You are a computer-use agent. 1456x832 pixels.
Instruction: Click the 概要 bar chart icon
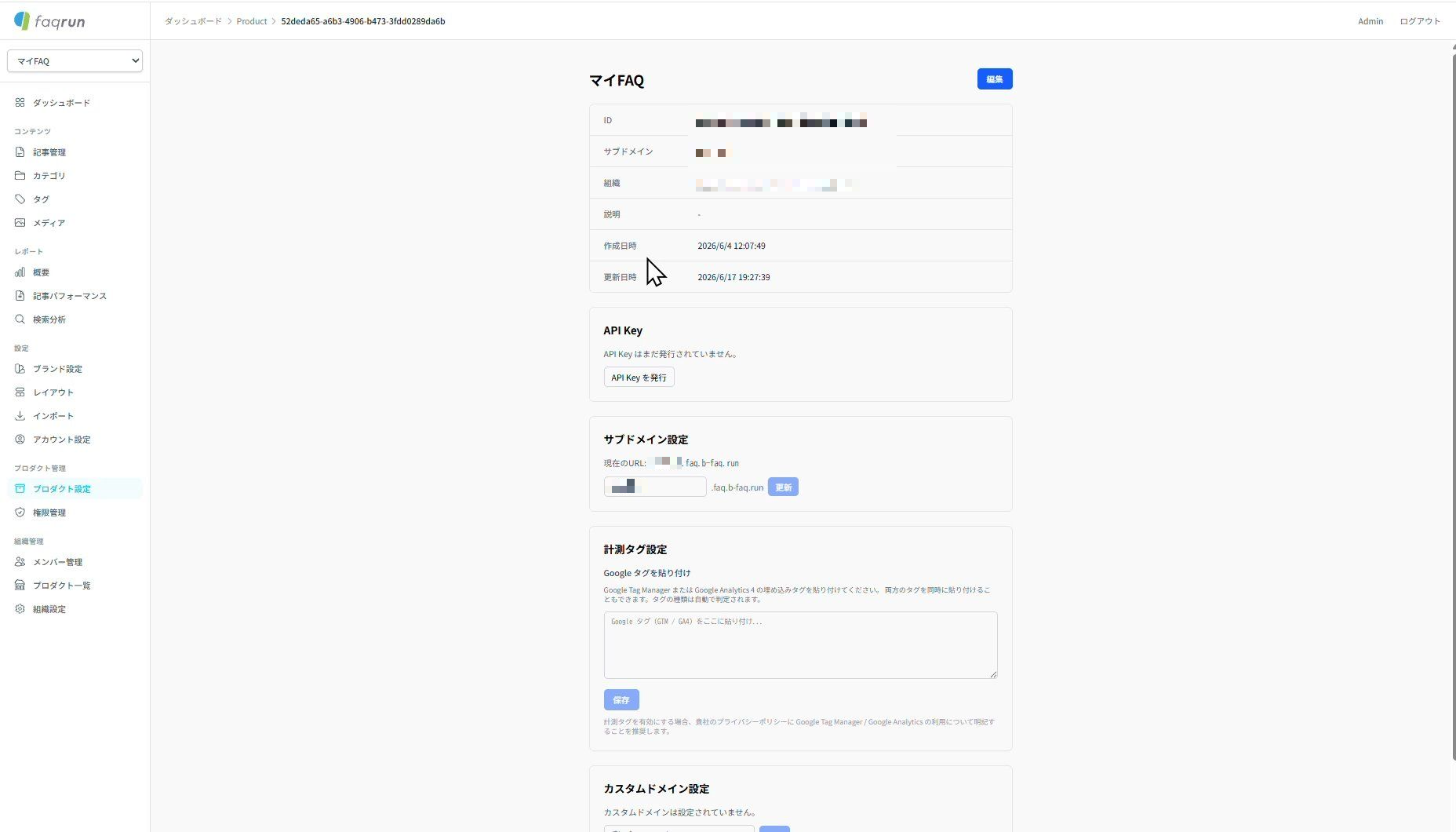coord(20,272)
